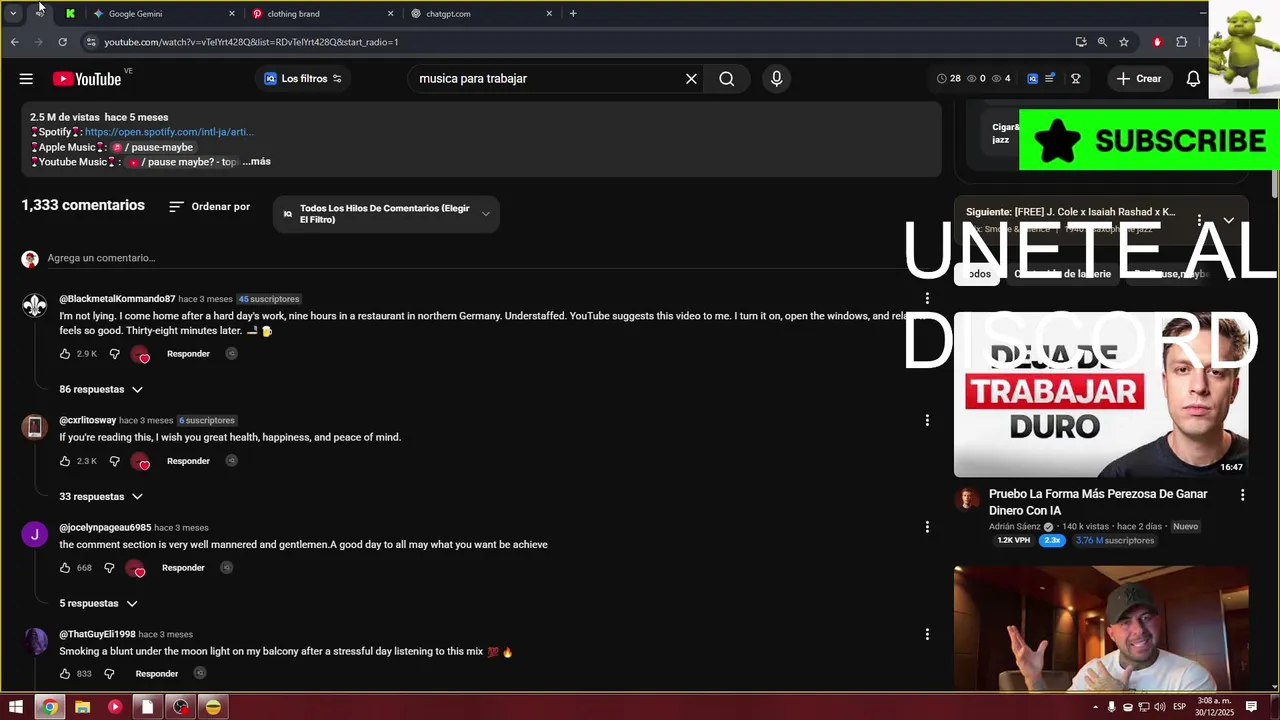The image size is (1280, 720).
Task: Run search with the magnifier button
Action: [727, 79]
